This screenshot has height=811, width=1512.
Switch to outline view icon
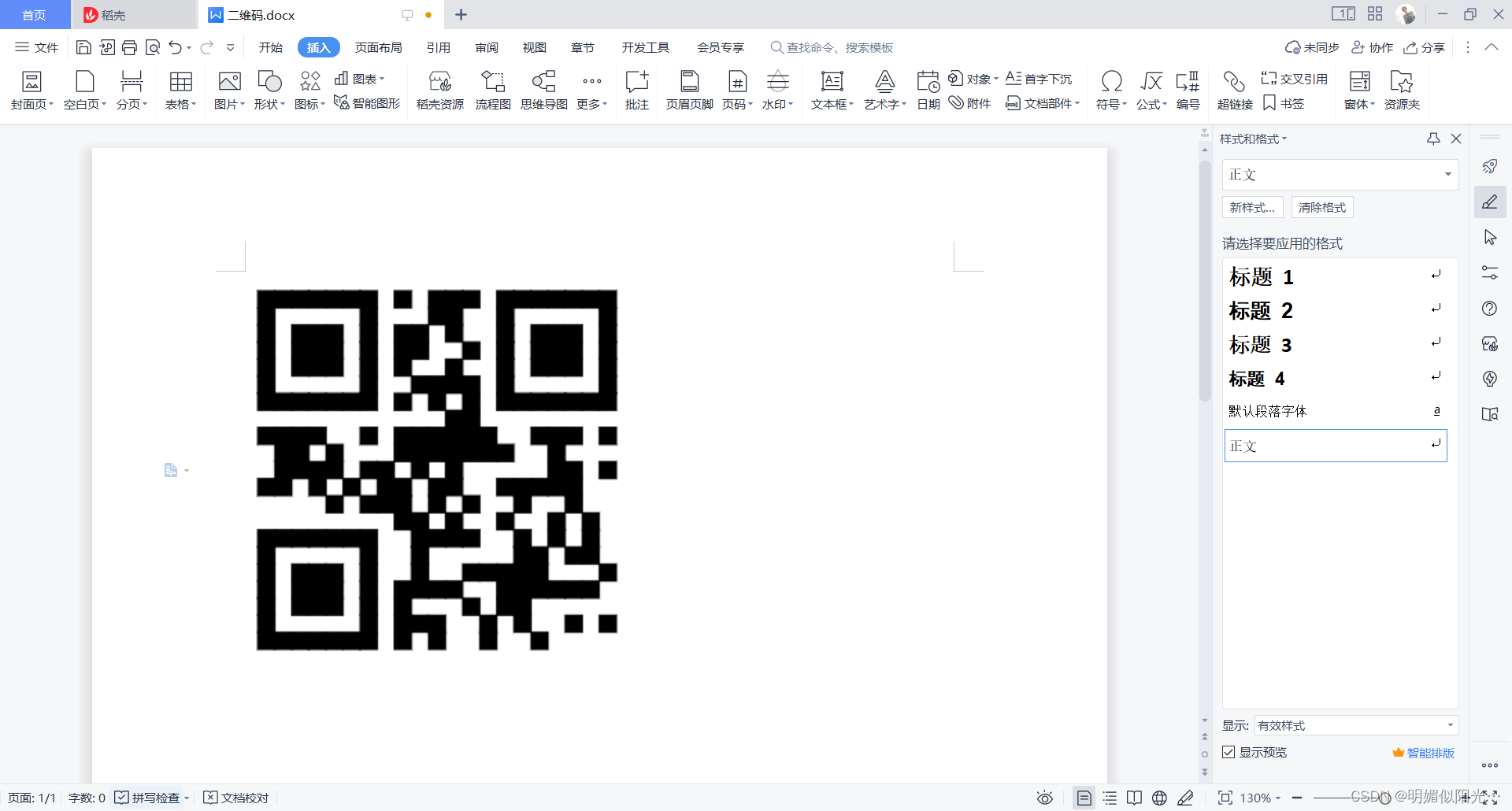pos(1110,798)
